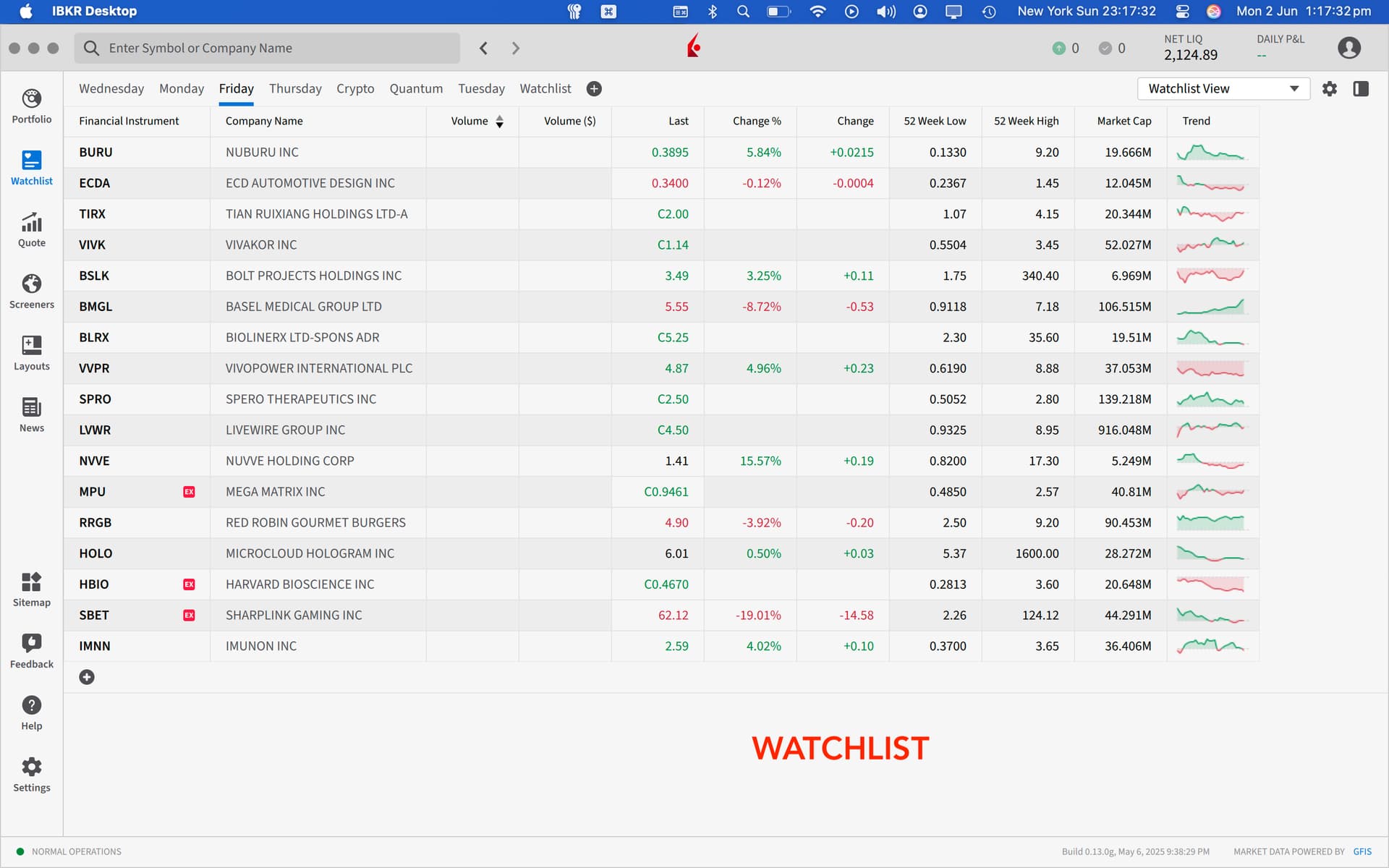This screenshot has width=1389, height=868.
Task: Select the Watchlist sidebar icon
Action: (32, 168)
